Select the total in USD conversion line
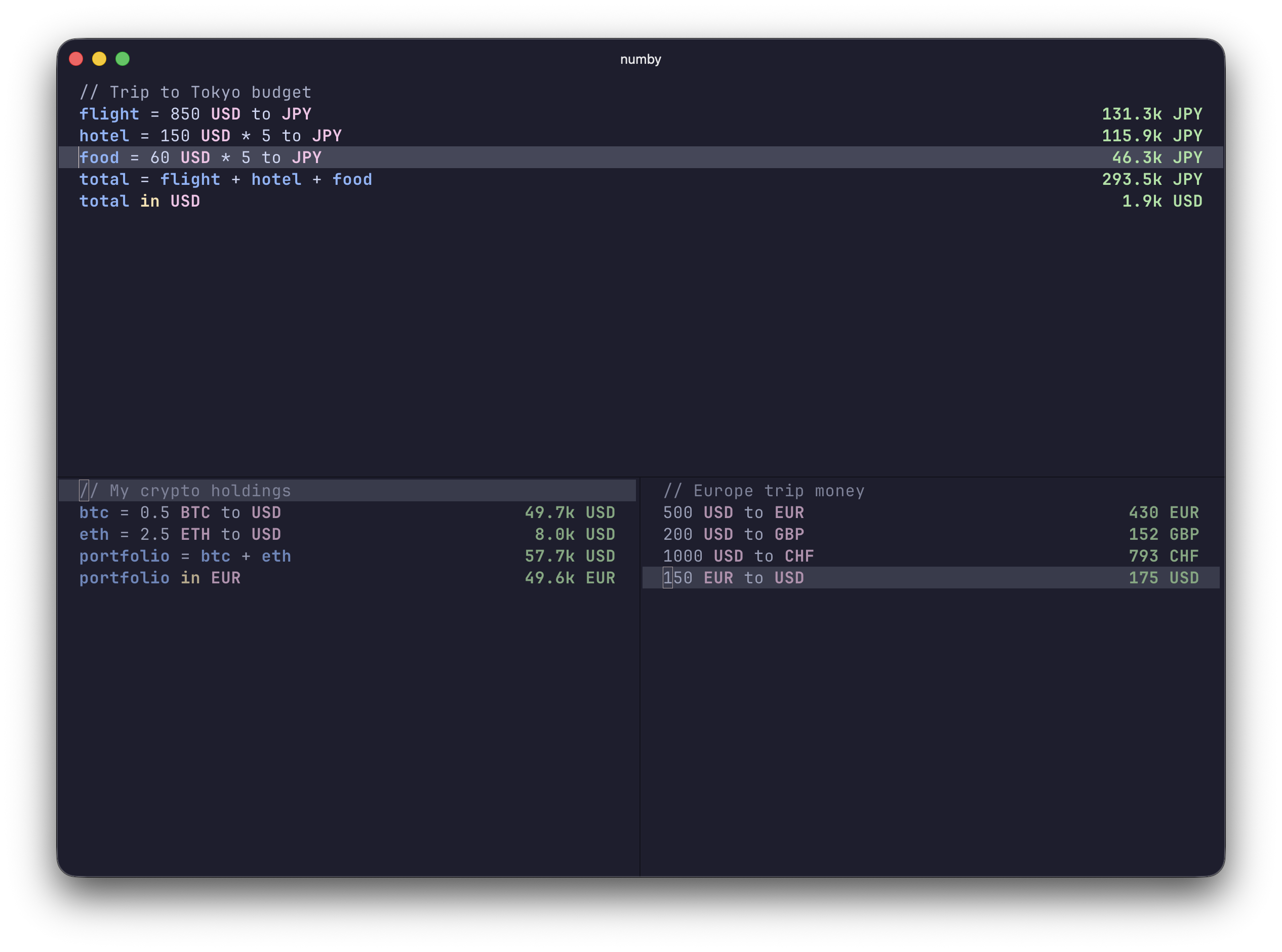This screenshot has height=952, width=1282. coord(139,201)
